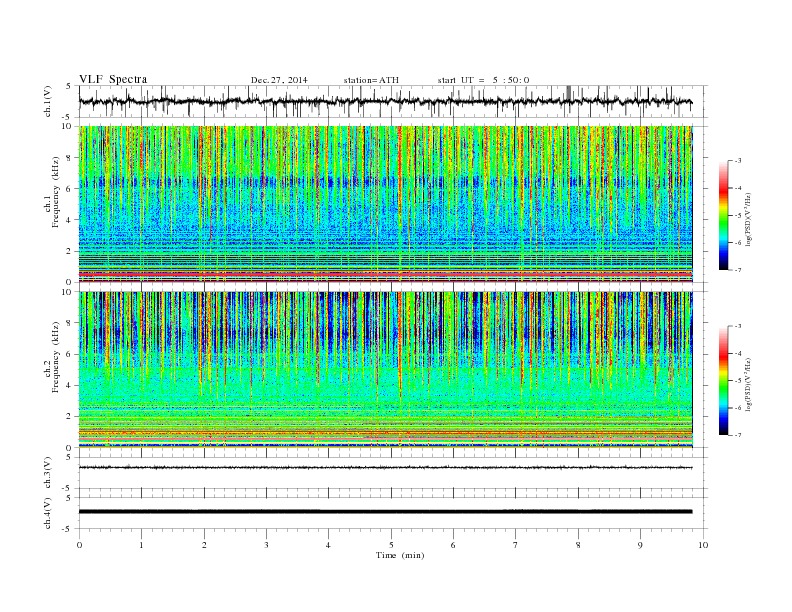The image size is (792, 612).
Task: Click the ch.1 spectrogram color scale bar
Action: click(x=723, y=215)
